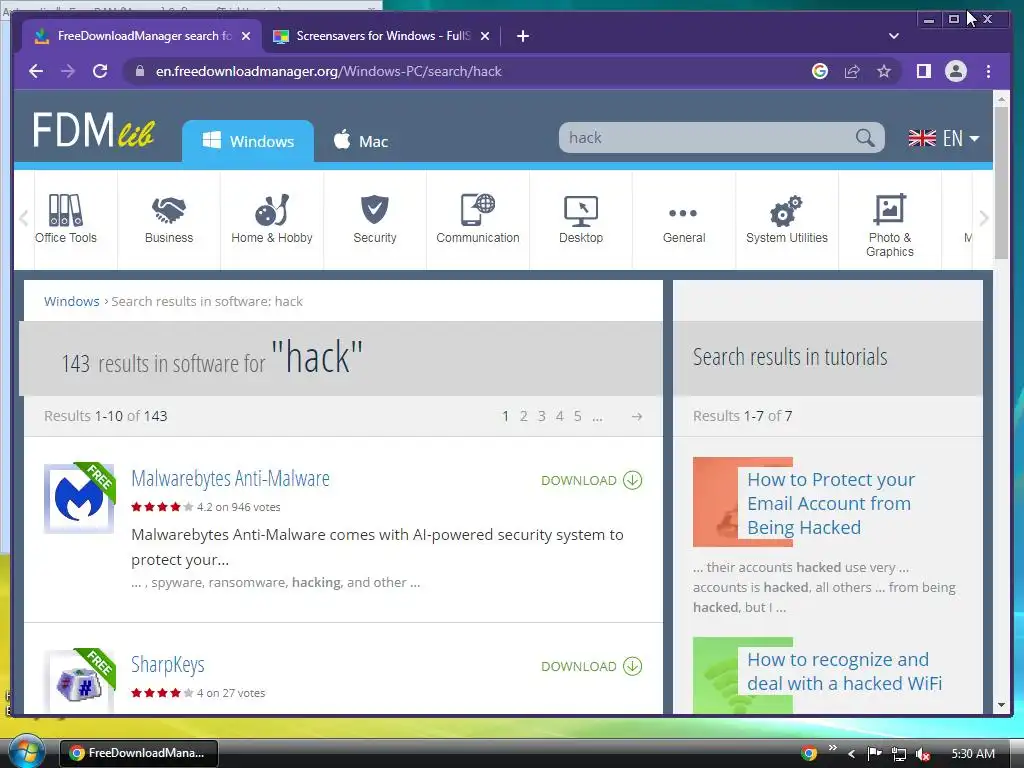
Task: Open the Google icon in address bar
Action: point(820,71)
